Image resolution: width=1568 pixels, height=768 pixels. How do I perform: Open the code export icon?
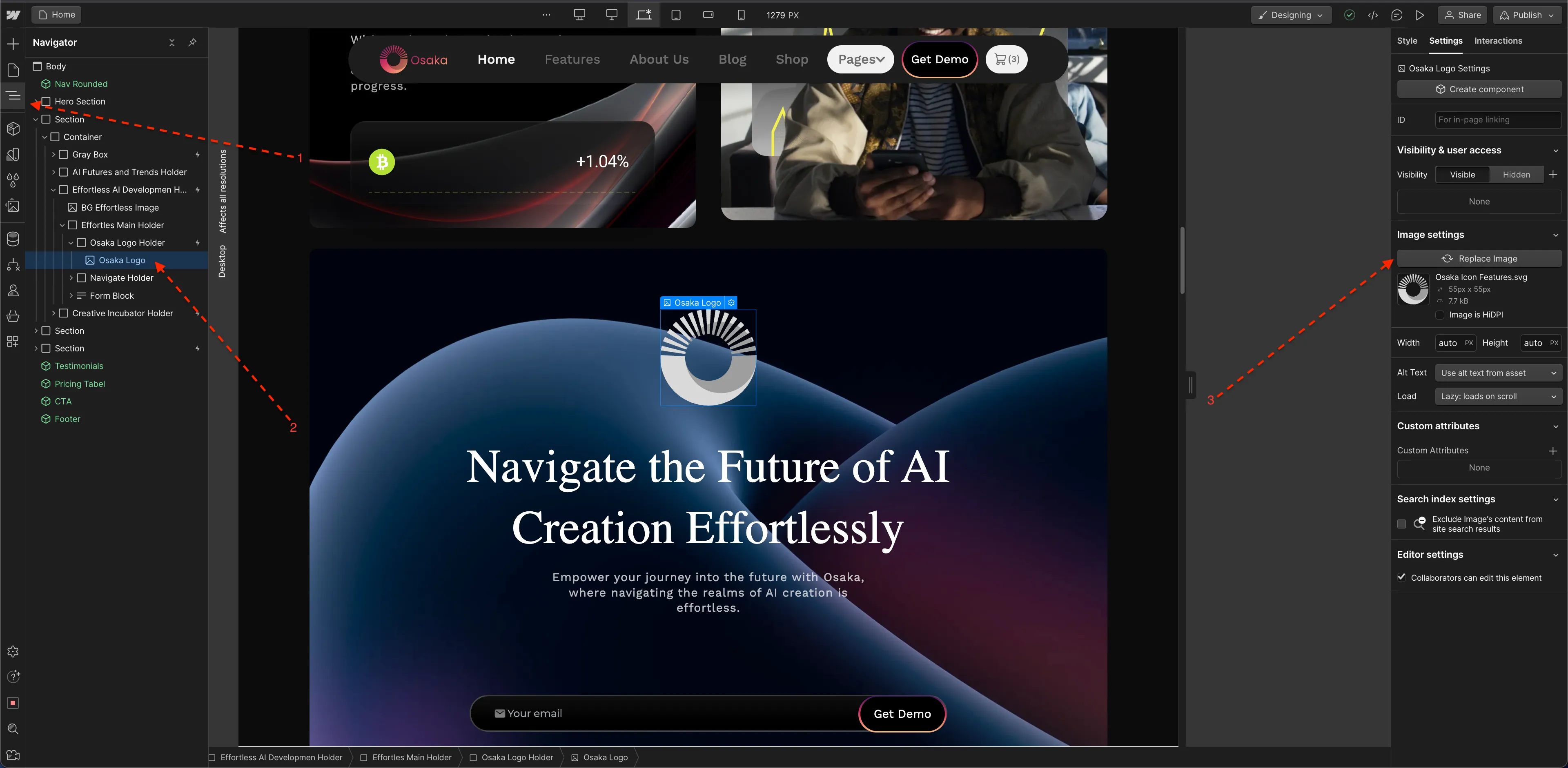pyautogui.click(x=1372, y=15)
